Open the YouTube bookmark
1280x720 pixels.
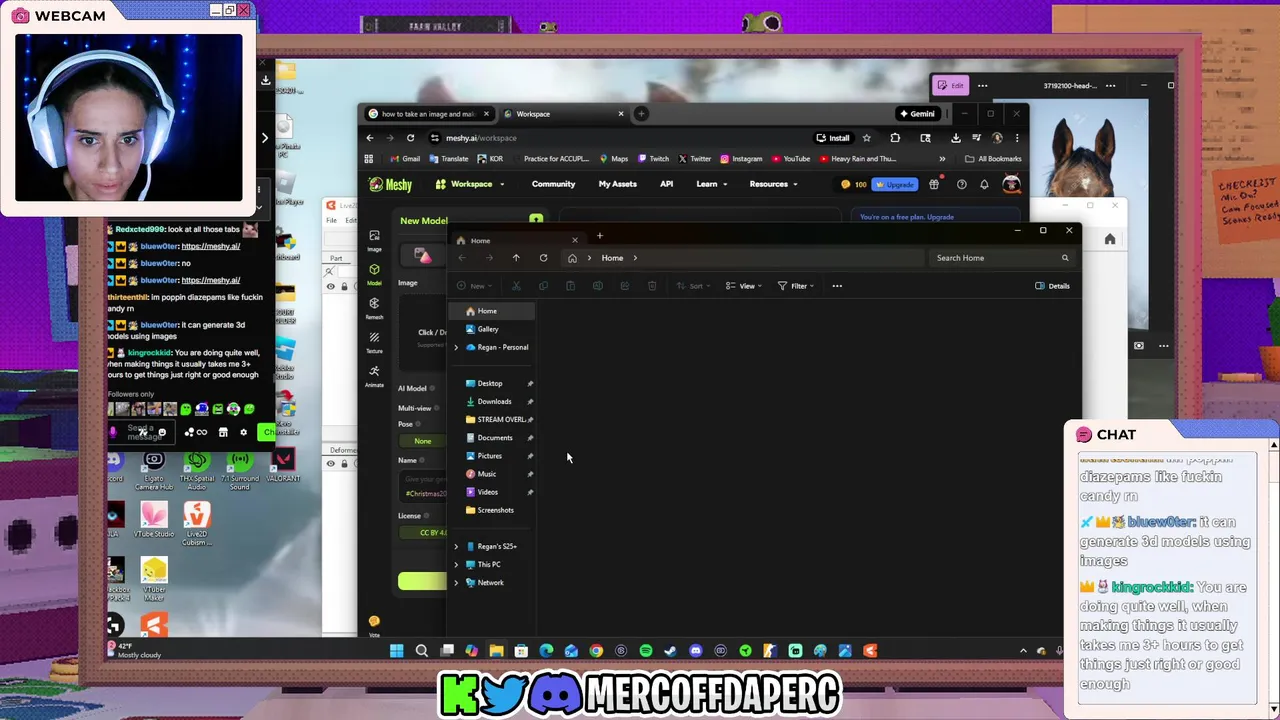coord(790,159)
